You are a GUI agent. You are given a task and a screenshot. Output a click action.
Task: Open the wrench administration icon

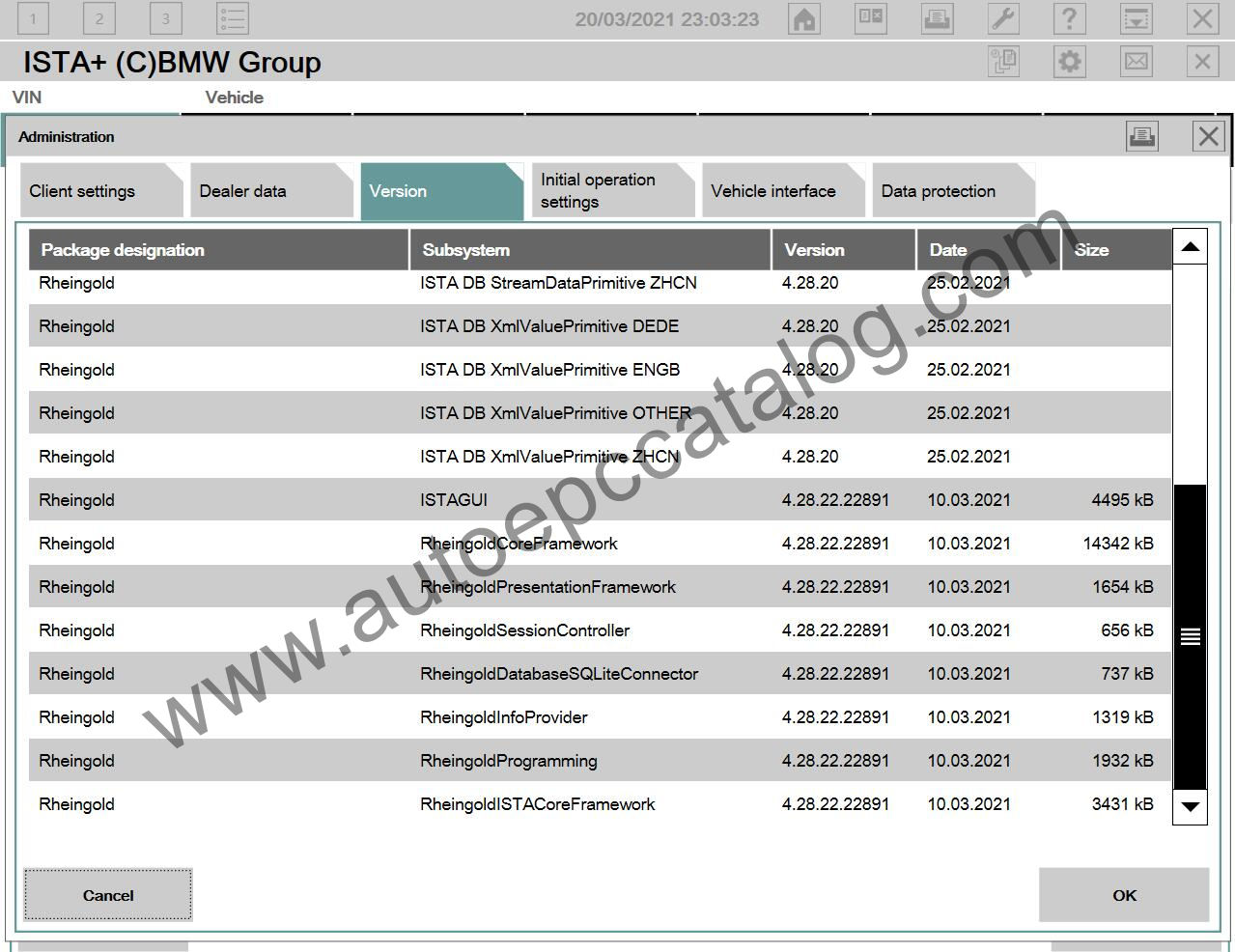(x=1003, y=18)
